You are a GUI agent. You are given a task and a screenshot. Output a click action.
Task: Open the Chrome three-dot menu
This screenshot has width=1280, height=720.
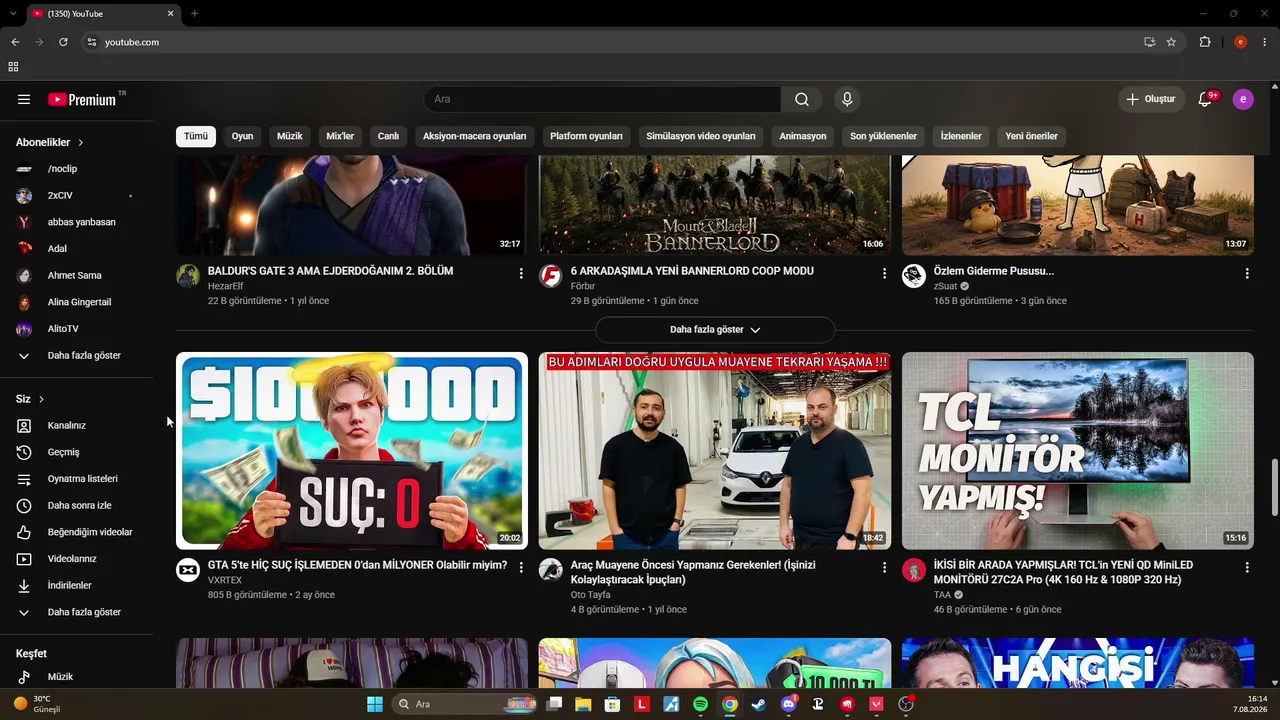pyautogui.click(x=1265, y=42)
